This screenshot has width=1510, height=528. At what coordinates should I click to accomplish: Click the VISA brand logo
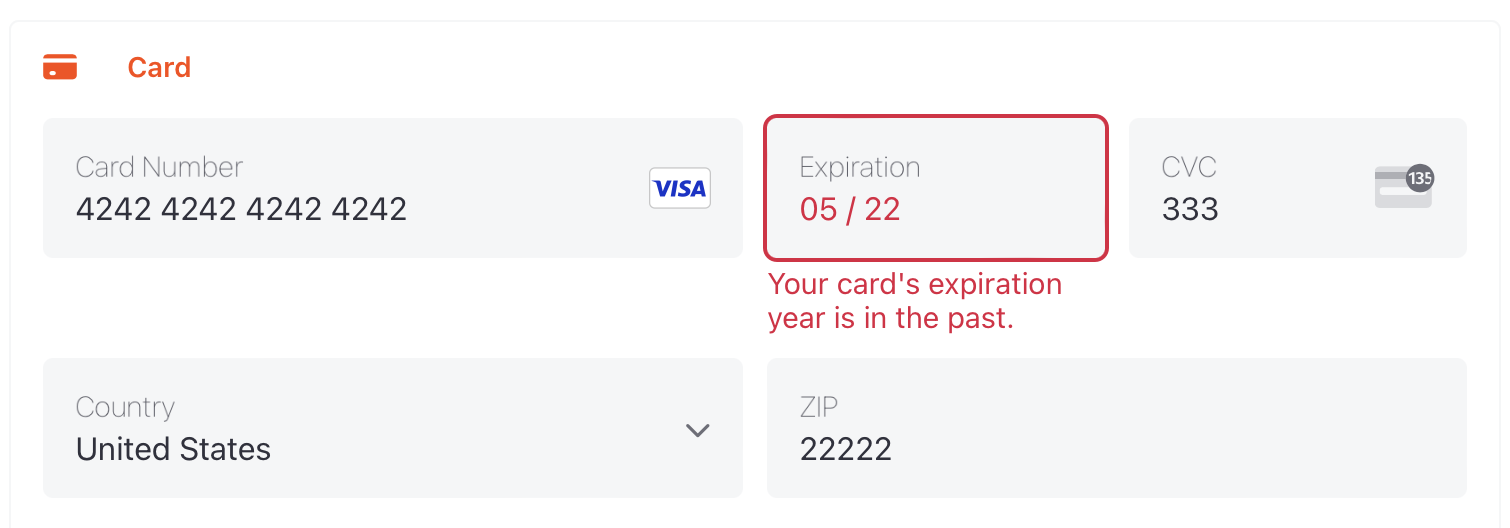click(x=680, y=188)
